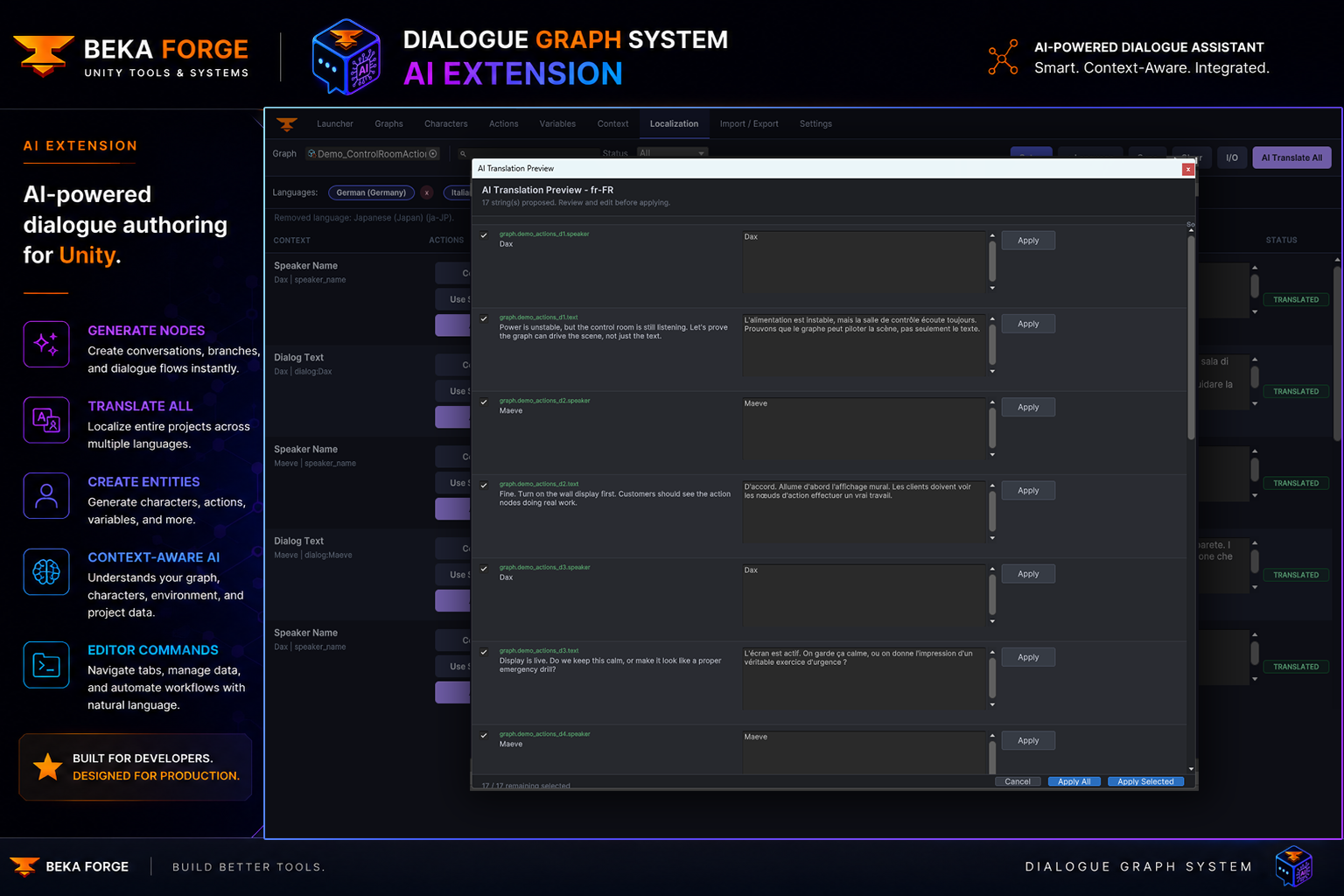
Task: Switch to the Context tab
Action: (x=613, y=124)
